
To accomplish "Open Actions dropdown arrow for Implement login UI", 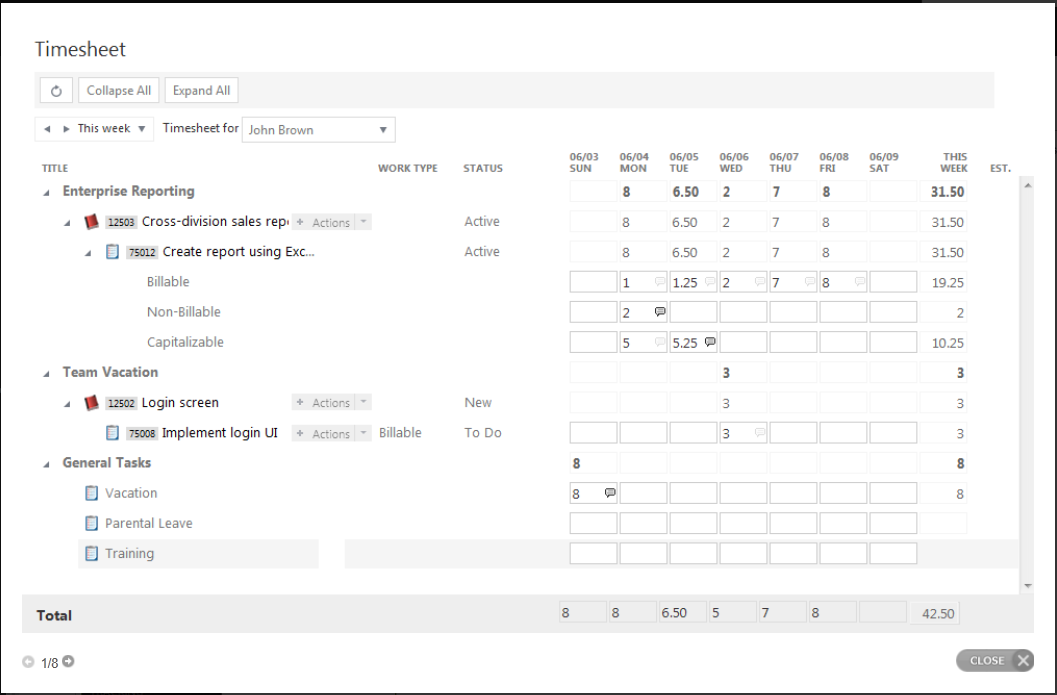I will click(364, 434).
